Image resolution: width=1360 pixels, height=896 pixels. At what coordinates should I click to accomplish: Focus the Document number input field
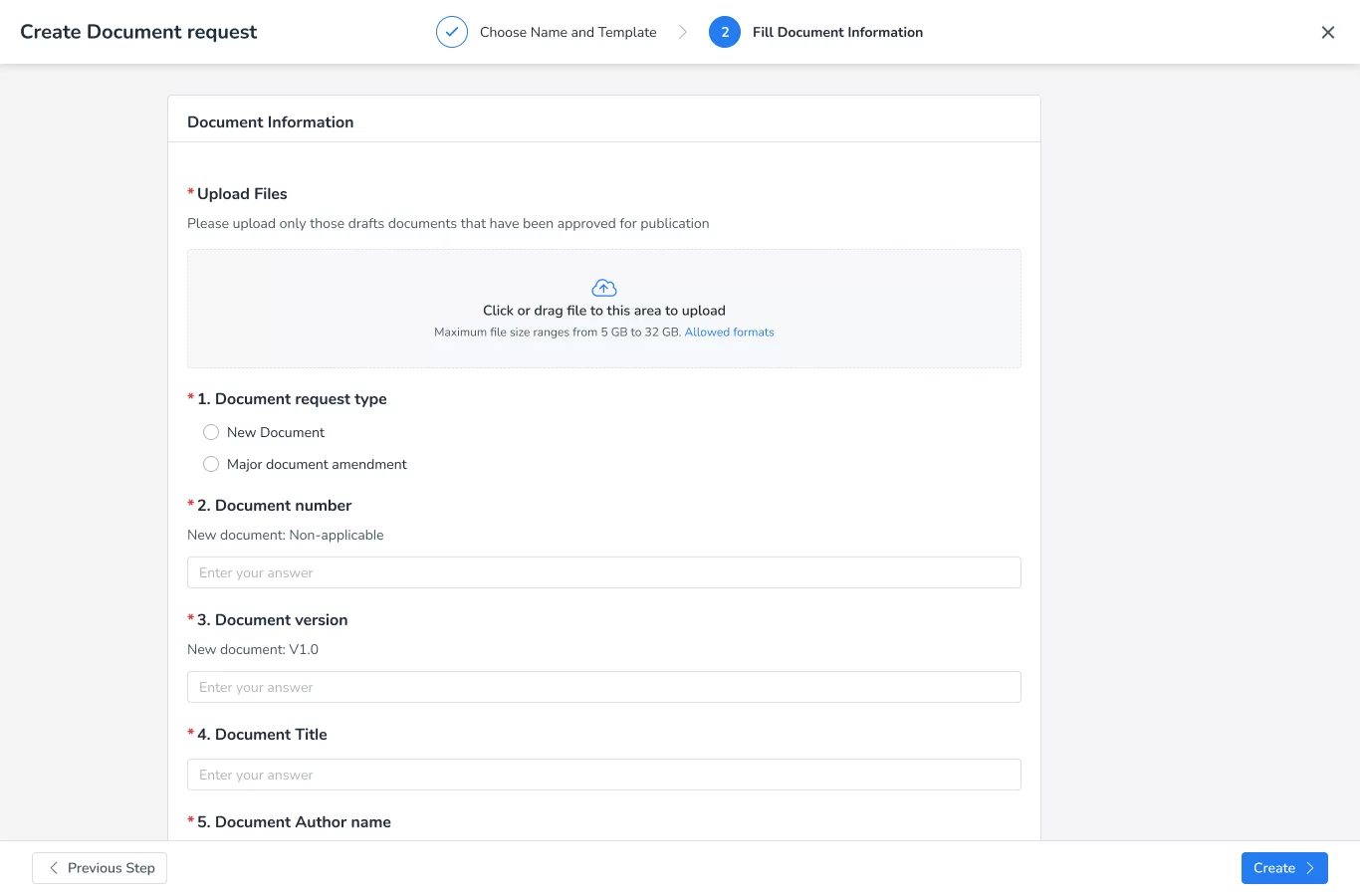coord(604,572)
